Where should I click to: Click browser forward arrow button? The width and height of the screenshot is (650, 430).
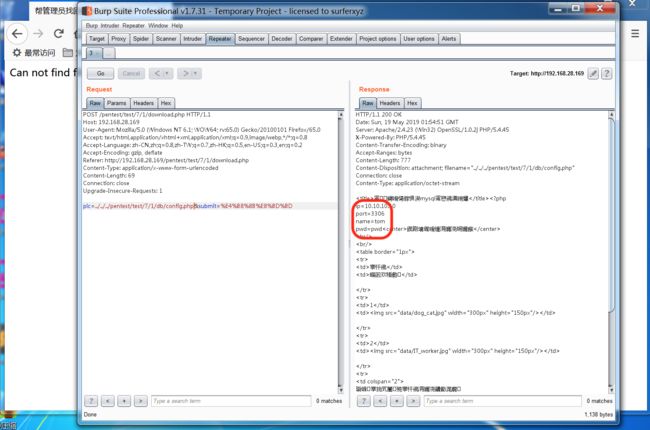click(x=38, y=34)
